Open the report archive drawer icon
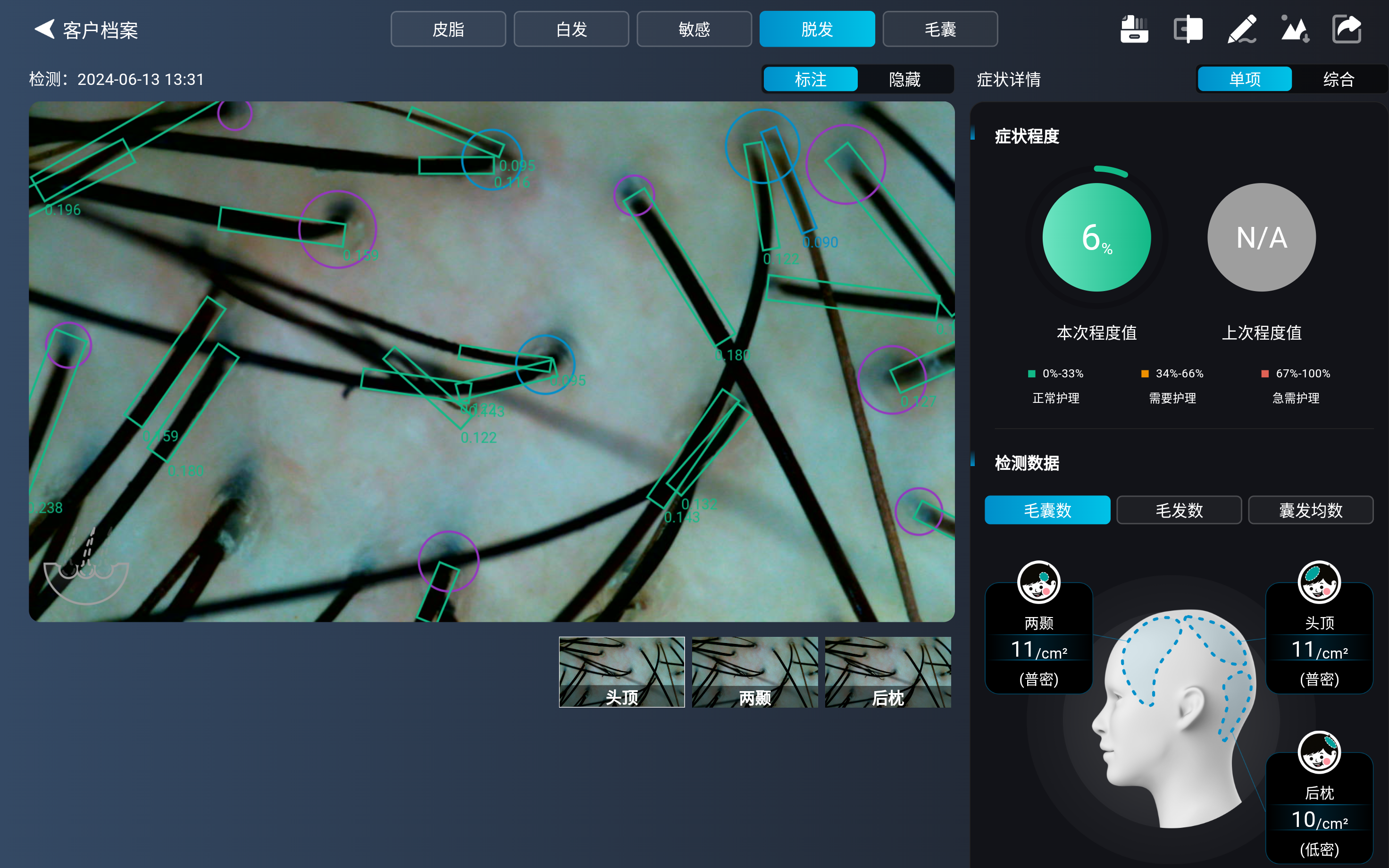This screenshot has width=1389, height=868. pos(1134,29)
